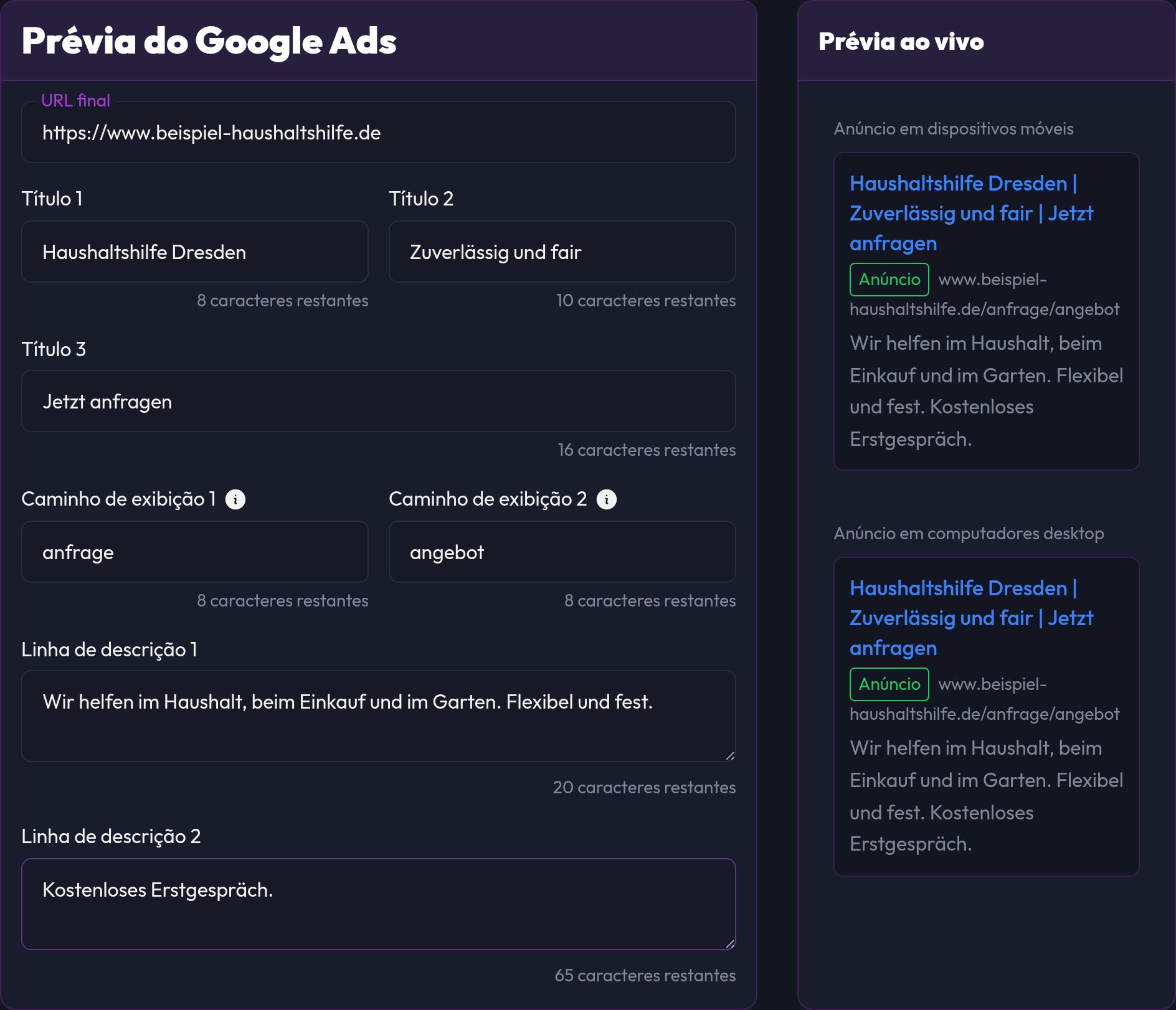Click the desktop preview ad headline link
Screen dimensions: 1176x1010
tap(972, 618)
